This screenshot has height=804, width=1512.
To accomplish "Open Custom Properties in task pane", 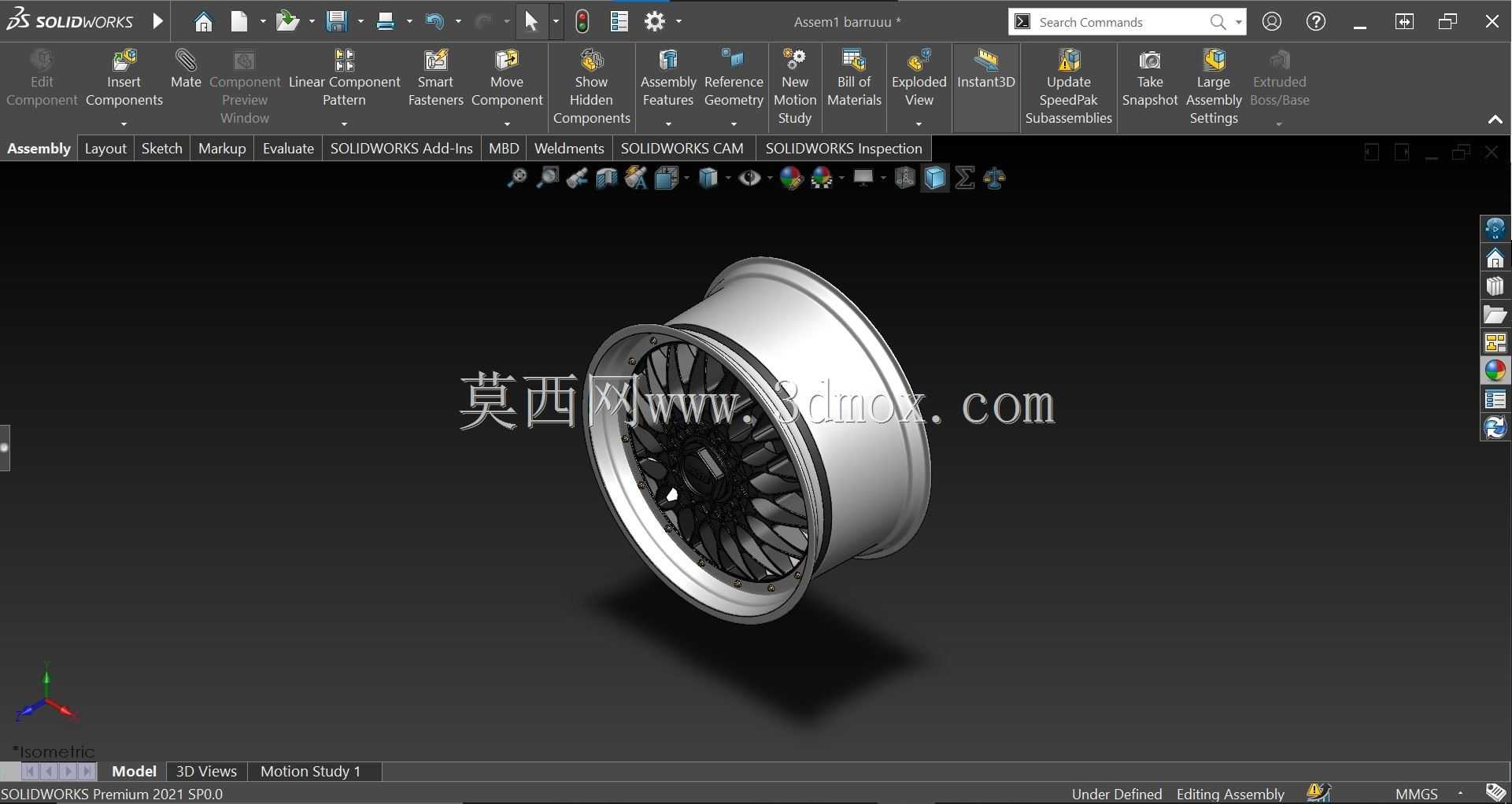I will coord(1495,399).
